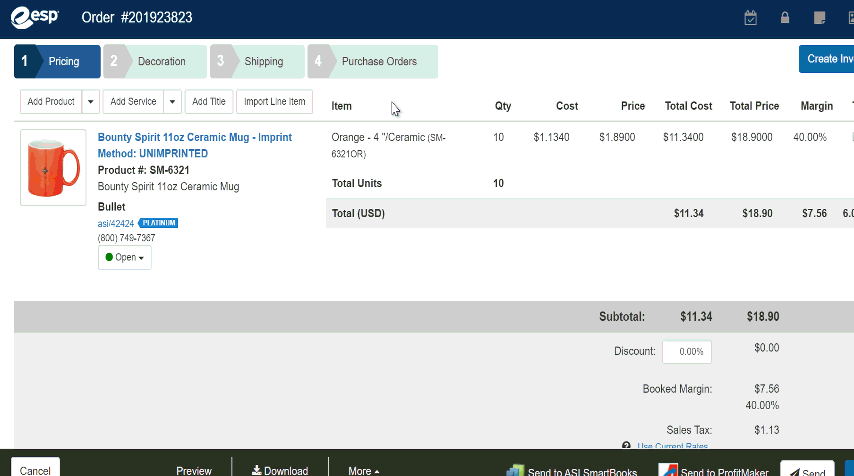
Task: Download the order
Action: coord(280,471)
